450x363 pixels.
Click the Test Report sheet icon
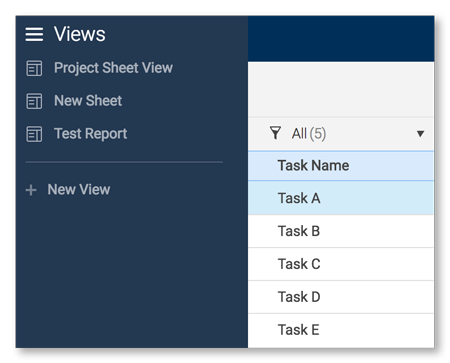pos(34,134)
